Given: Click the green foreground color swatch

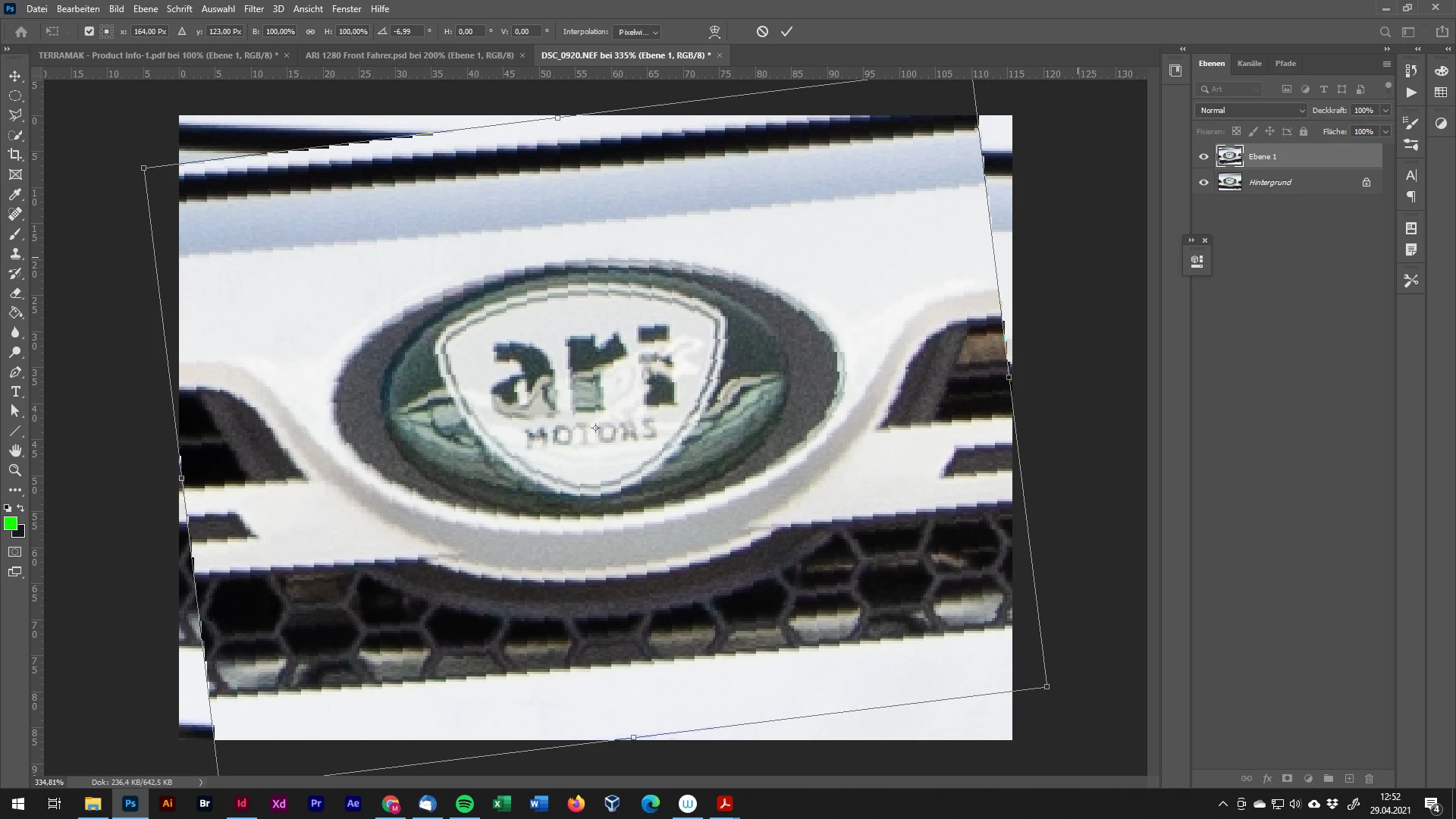Looking at the screenshot, I should 11,523.
